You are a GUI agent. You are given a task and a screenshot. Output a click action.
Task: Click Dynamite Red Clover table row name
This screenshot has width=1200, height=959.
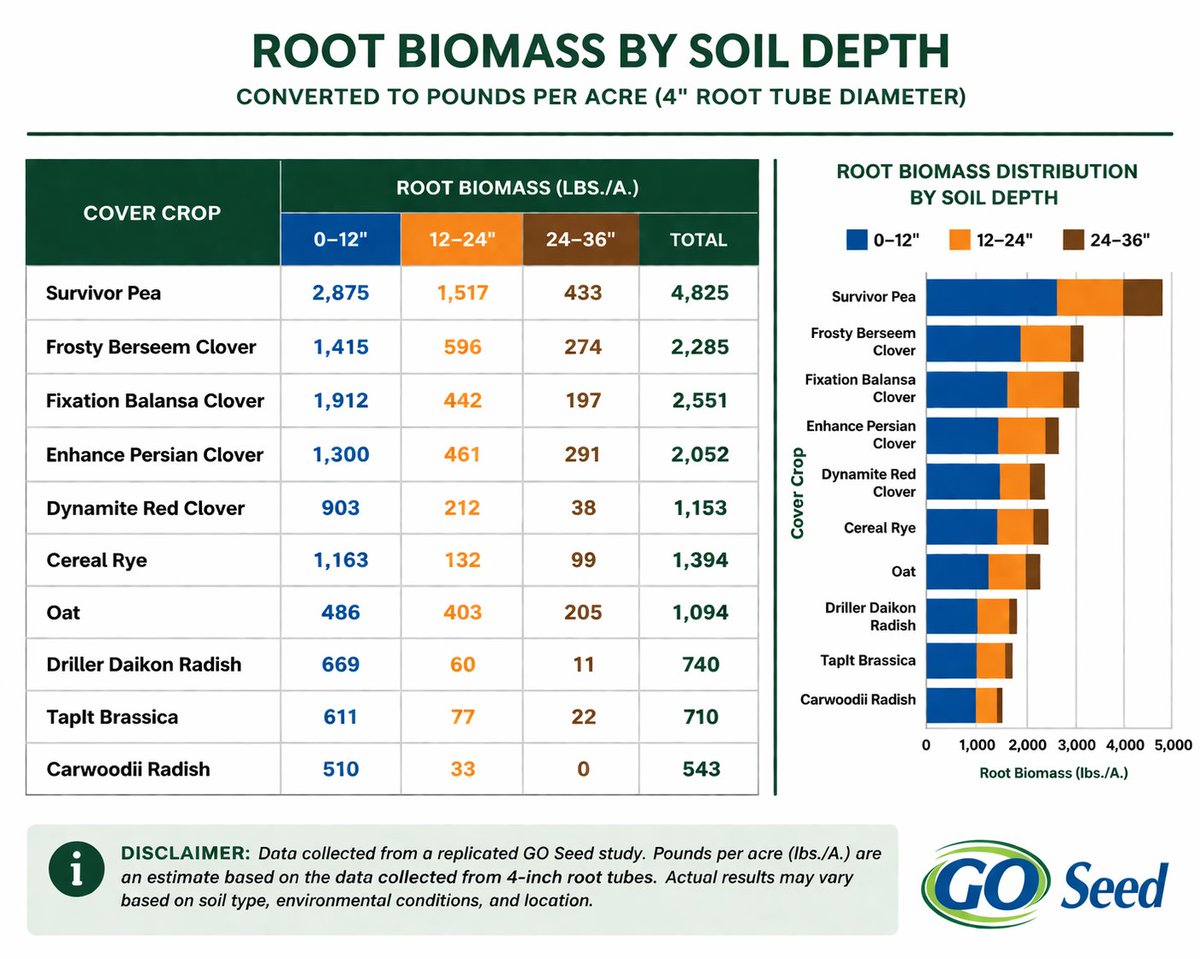(x=145, y=508)
